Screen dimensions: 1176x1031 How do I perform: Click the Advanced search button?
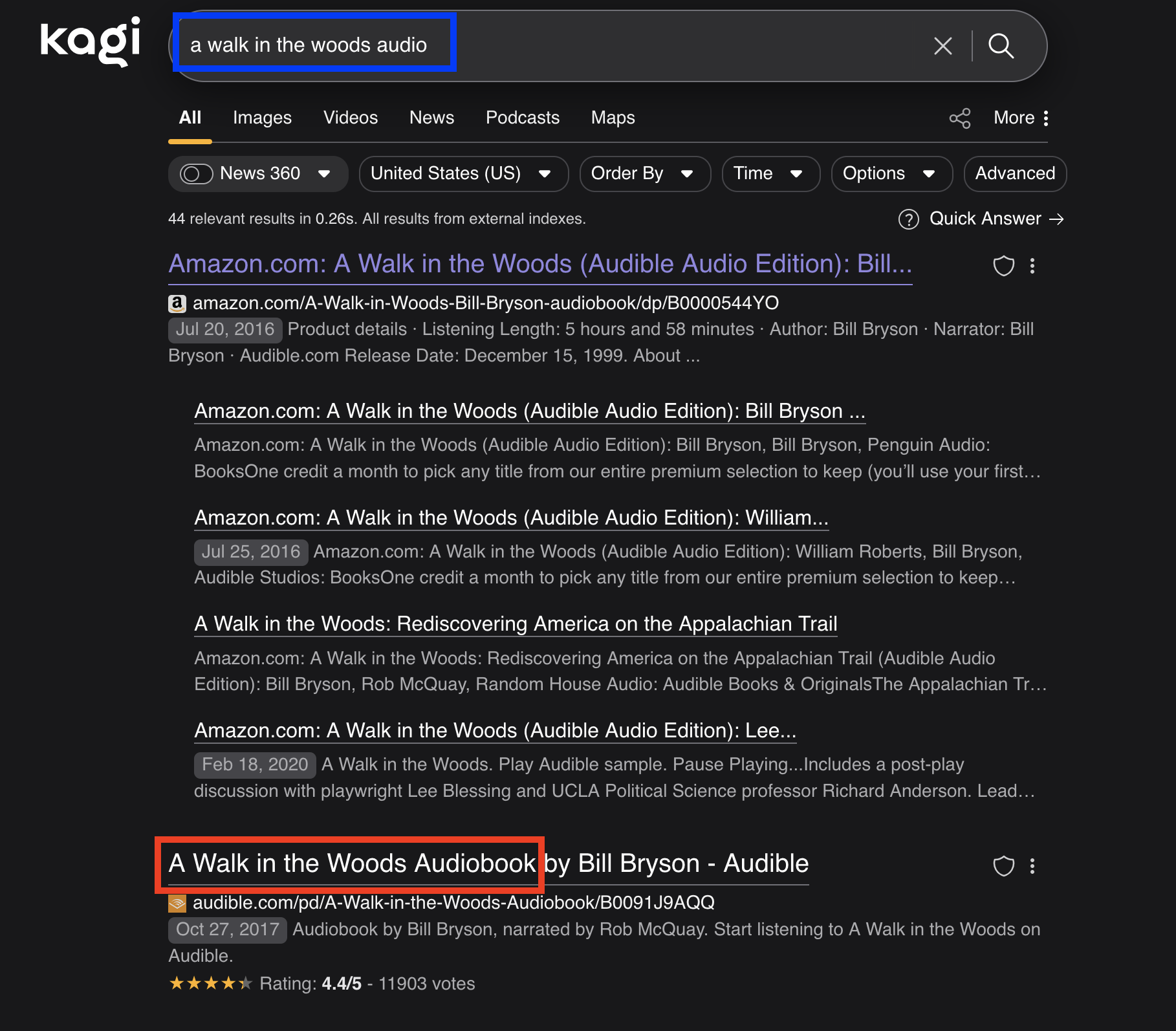[1014, 174]
